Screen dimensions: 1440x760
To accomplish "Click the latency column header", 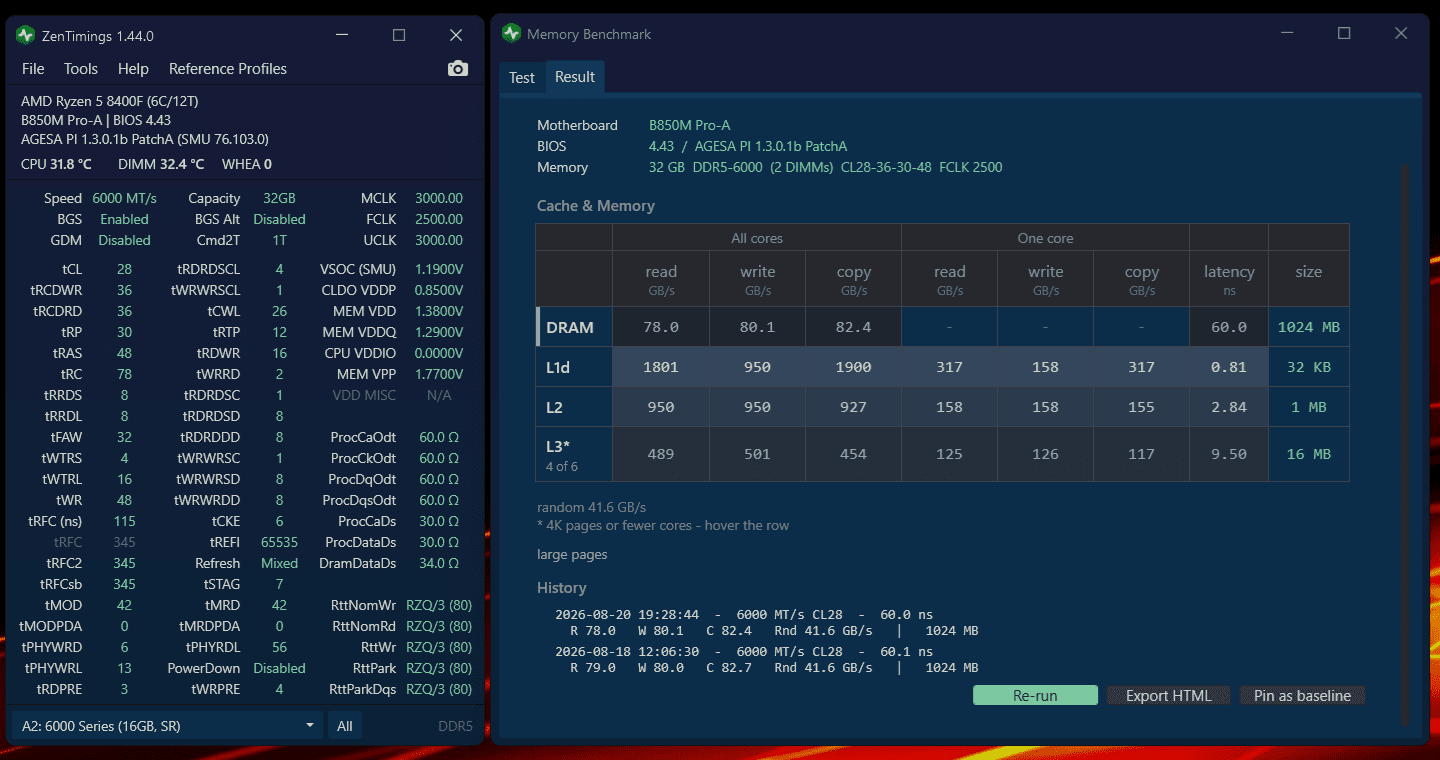I will pos(1229,278).
